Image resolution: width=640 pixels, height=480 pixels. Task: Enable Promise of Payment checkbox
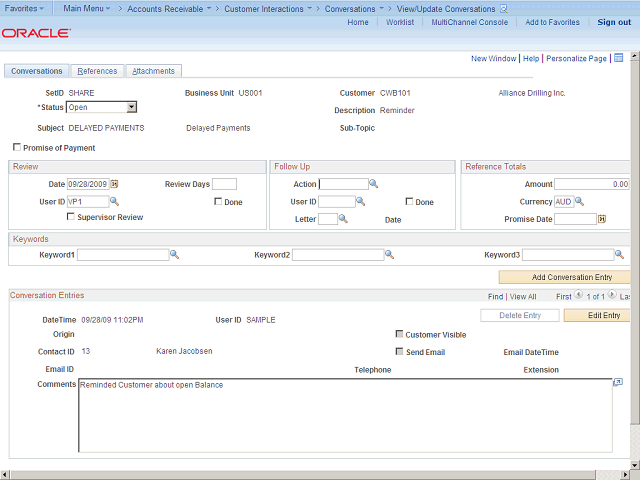16,148
